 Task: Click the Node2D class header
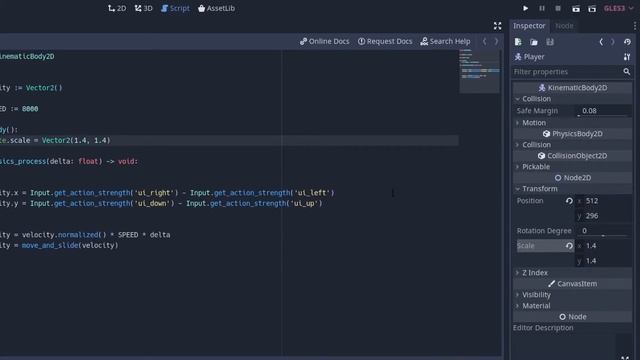click(572, 178)
